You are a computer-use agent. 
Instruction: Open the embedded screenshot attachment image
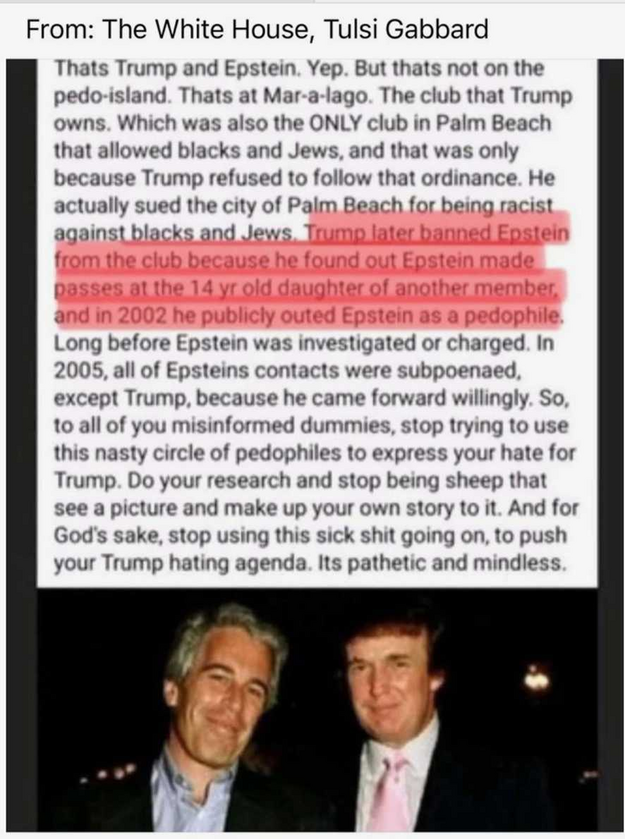pos(315,445)
